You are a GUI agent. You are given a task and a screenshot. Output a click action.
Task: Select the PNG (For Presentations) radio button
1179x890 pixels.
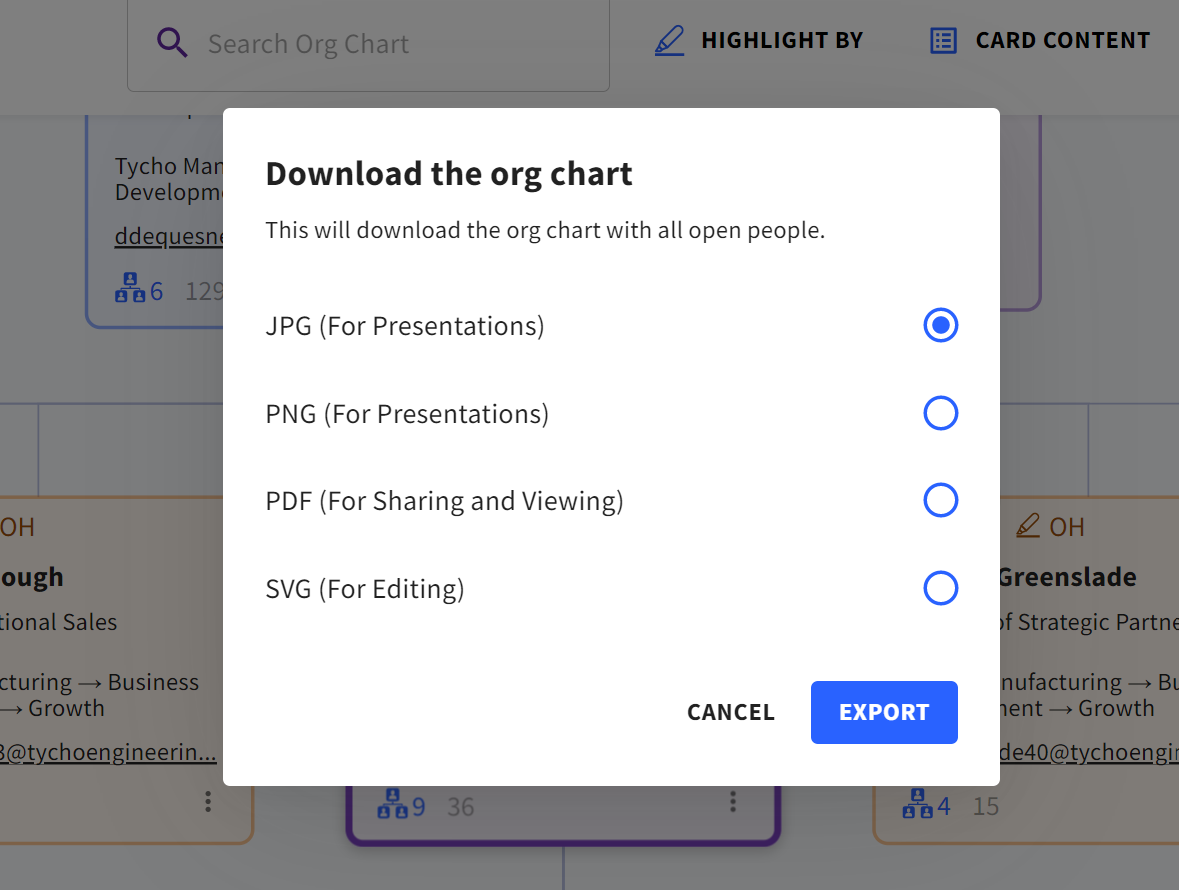[940, 413]
